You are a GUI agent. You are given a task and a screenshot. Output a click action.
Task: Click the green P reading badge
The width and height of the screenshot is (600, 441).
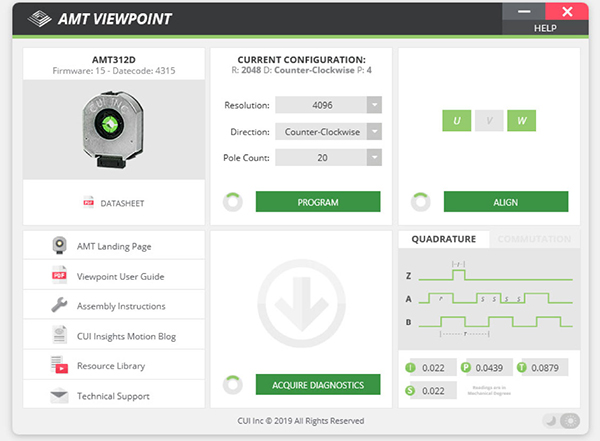coord(466,368)
